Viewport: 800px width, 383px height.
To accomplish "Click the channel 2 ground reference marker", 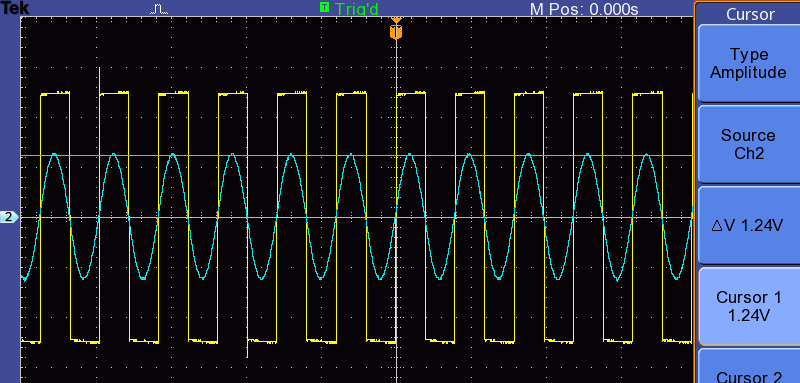I will [9, 217].
